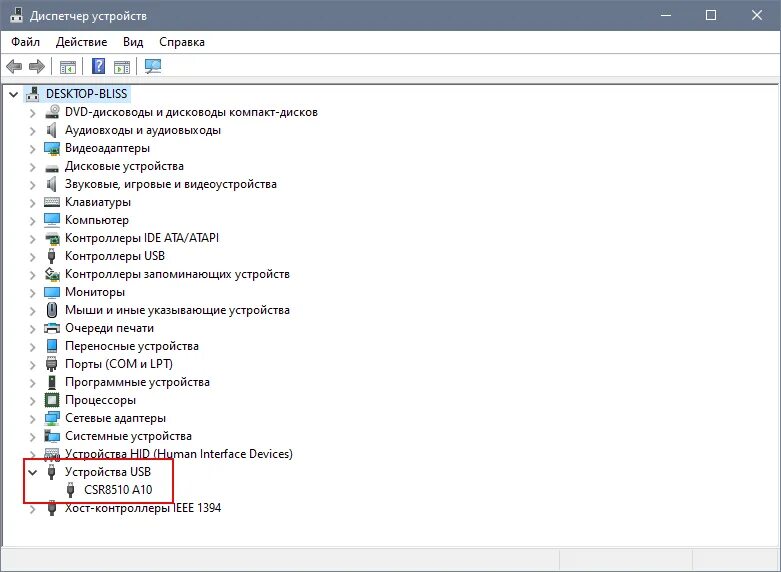Screen dimensions: 781x572
Task: Select Контроллеры IDE ATA/ATAPI label
Action: click(x=142, y=238)
